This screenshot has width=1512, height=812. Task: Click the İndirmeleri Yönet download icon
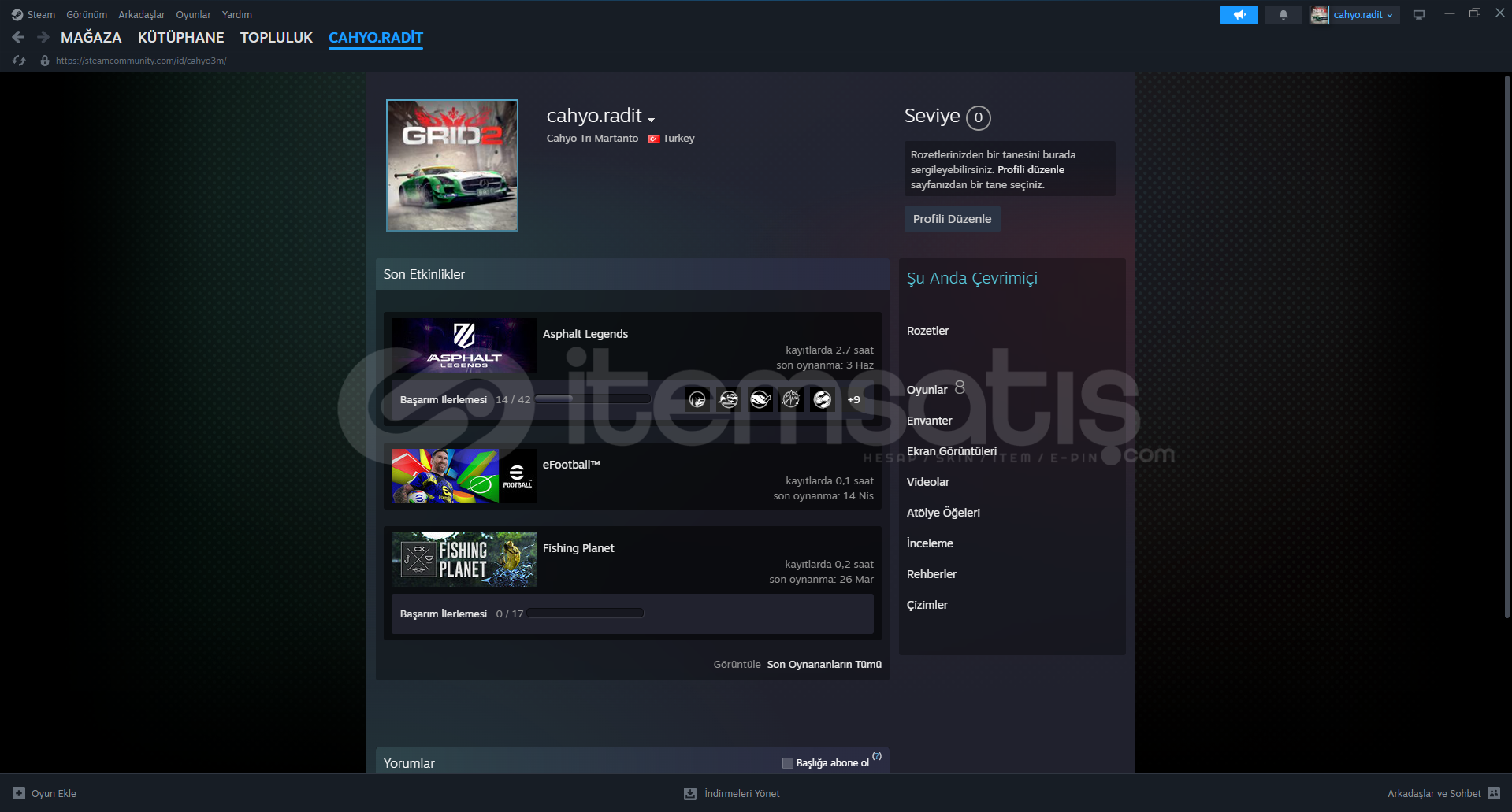pos(690,793)
